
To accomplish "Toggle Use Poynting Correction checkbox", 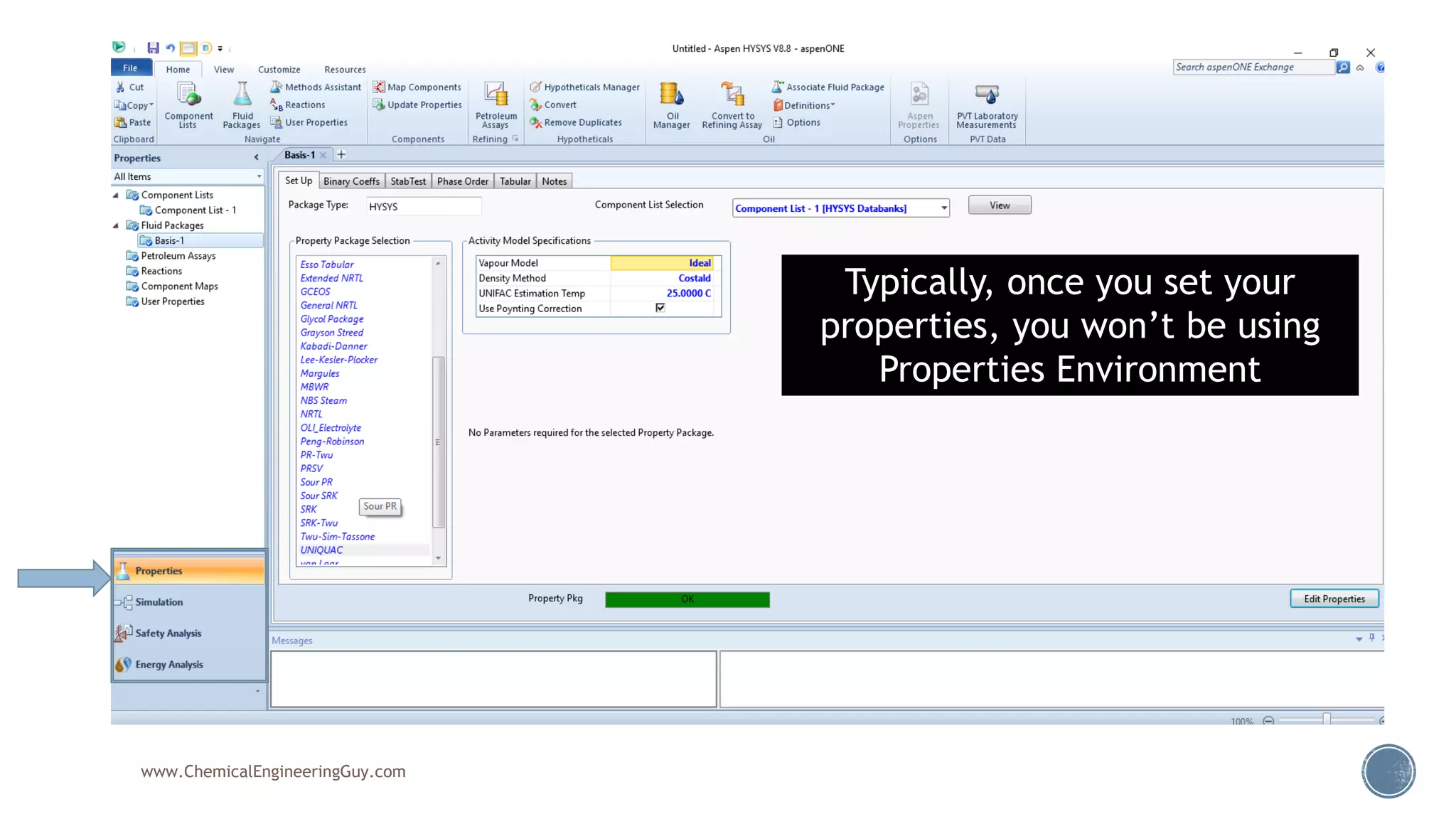I will 660,308.
